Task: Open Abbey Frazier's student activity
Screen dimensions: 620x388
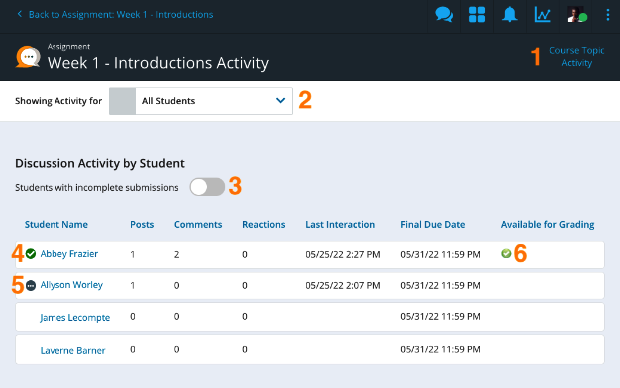Action: [x=69, y=254]
